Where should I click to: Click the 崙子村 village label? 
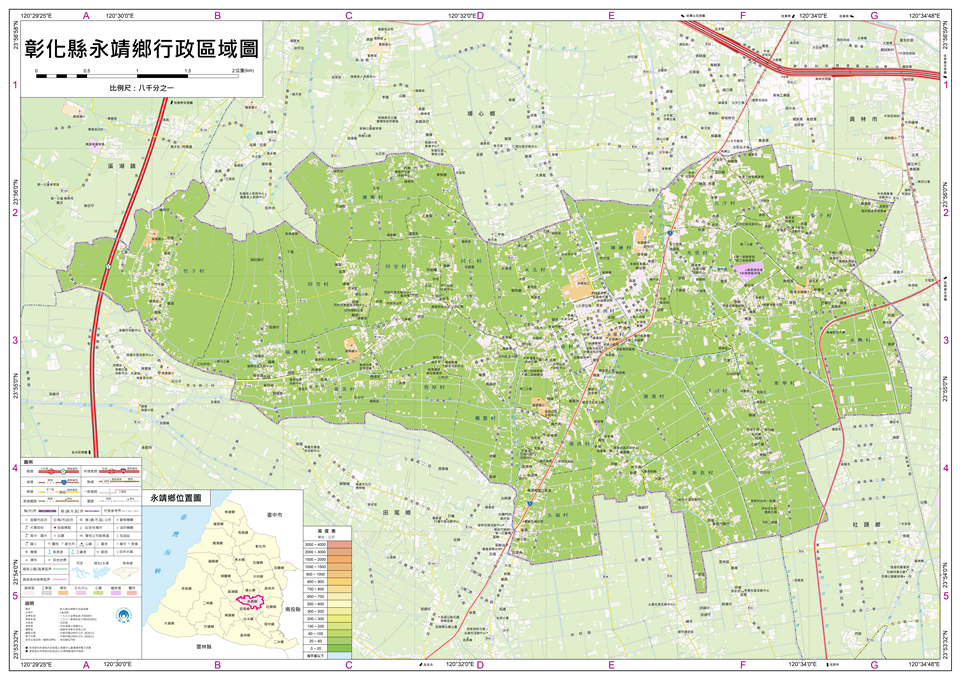[x=820, y=216]
